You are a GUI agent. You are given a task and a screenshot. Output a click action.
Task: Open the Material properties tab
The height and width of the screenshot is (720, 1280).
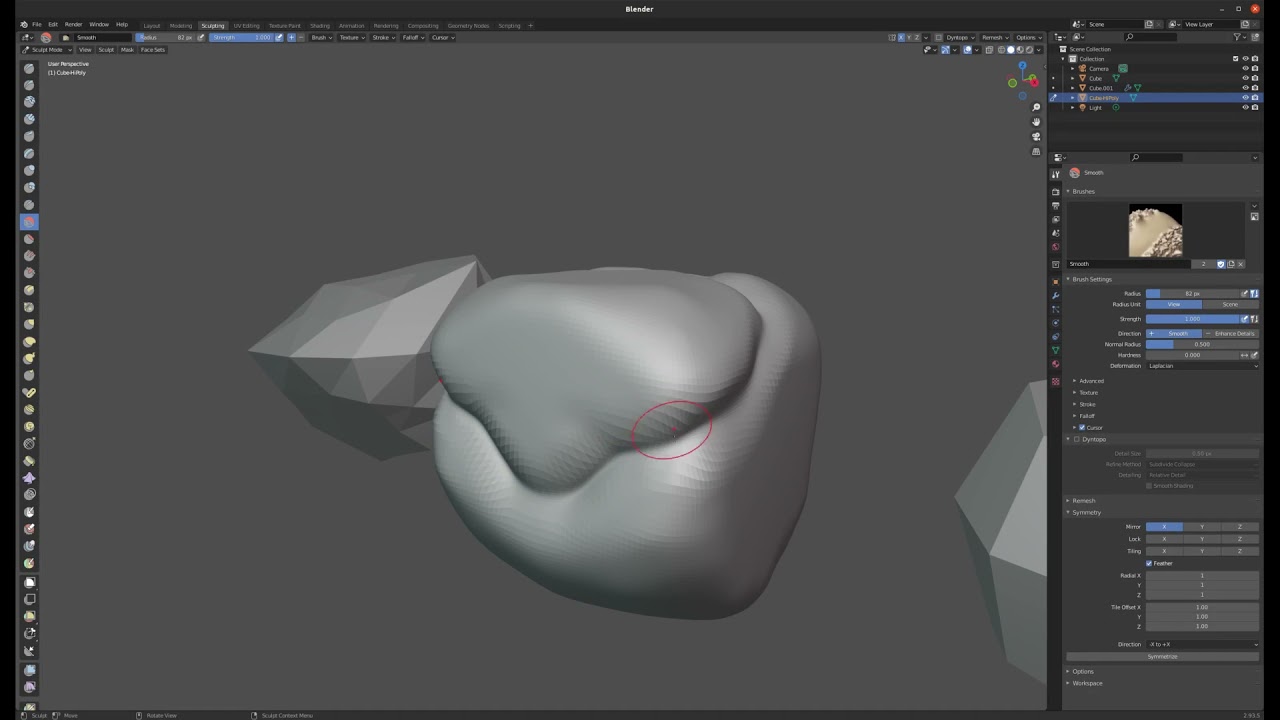click(1055, 364)
